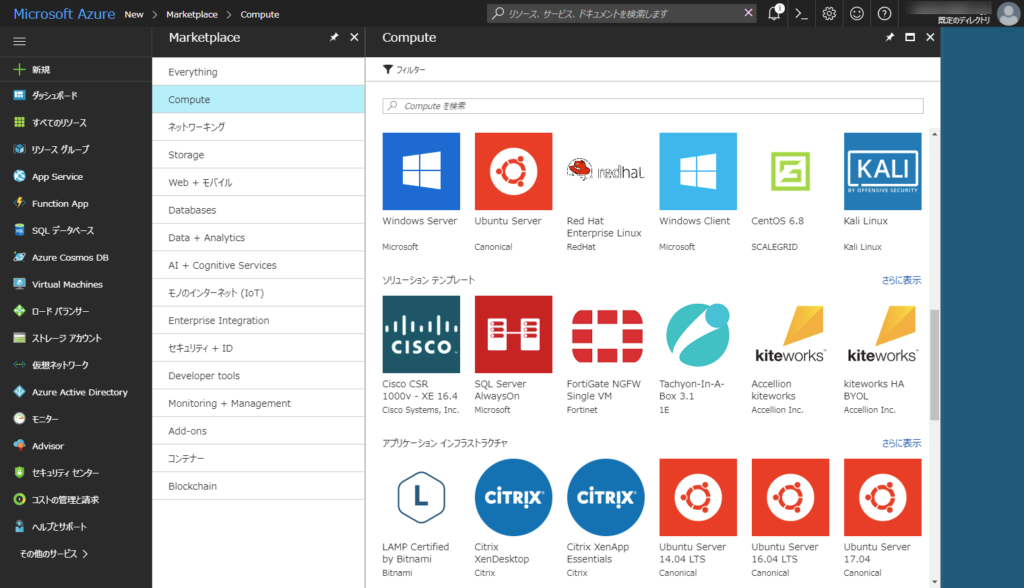Open the settings gear icon

(829, 14)
